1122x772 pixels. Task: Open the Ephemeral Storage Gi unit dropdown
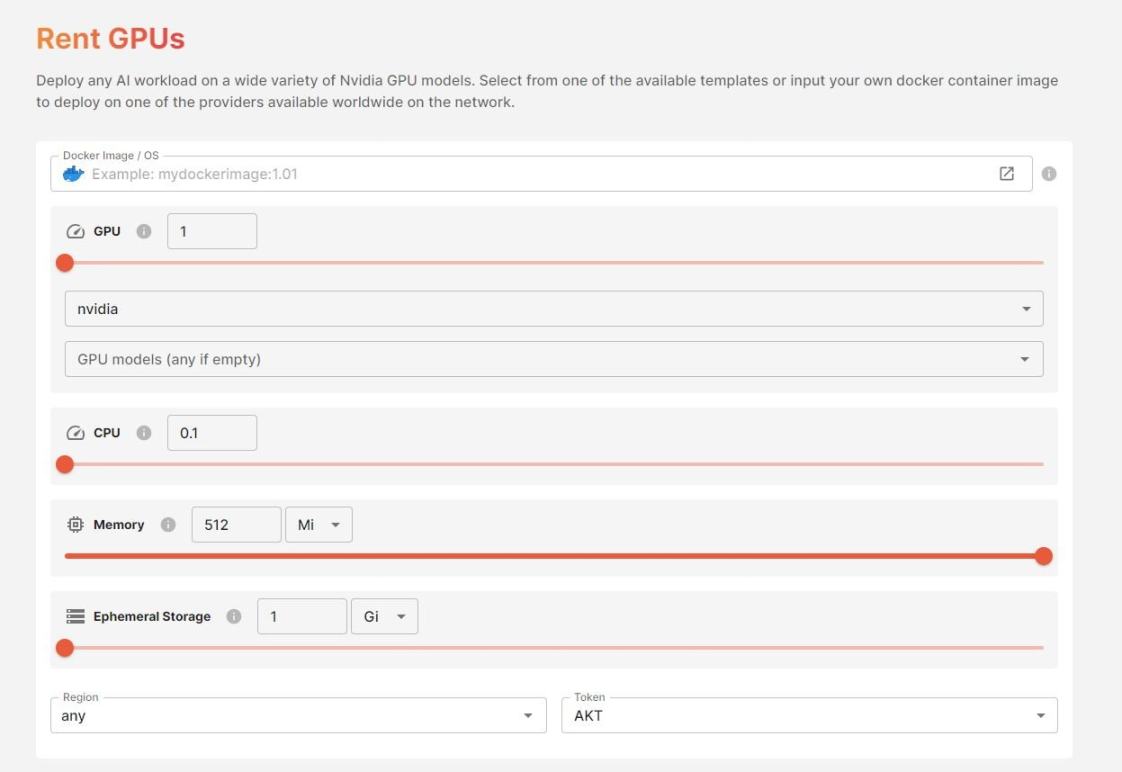pos(384,617)
